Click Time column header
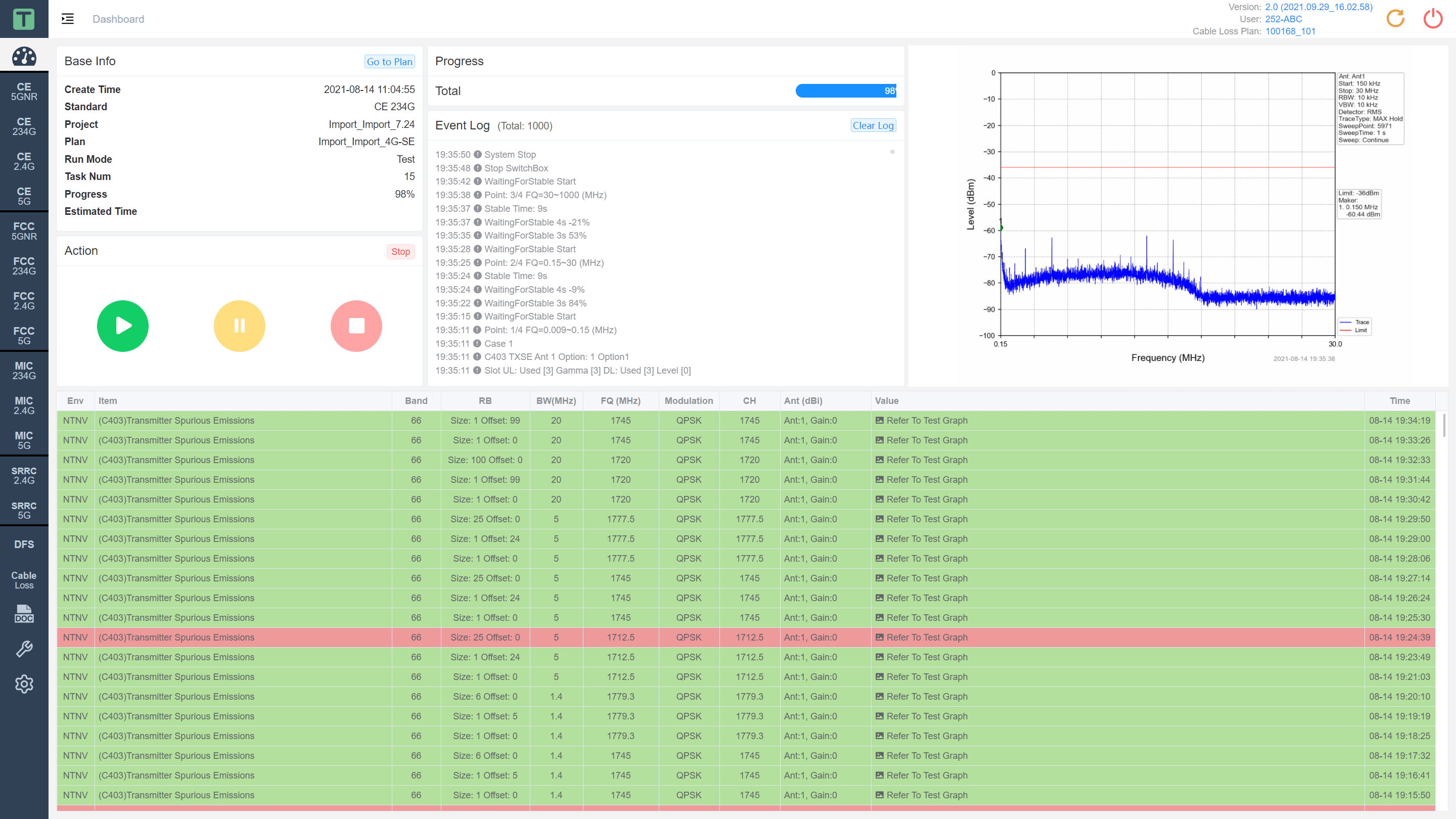1456x819 pixels. [1399, 401]
